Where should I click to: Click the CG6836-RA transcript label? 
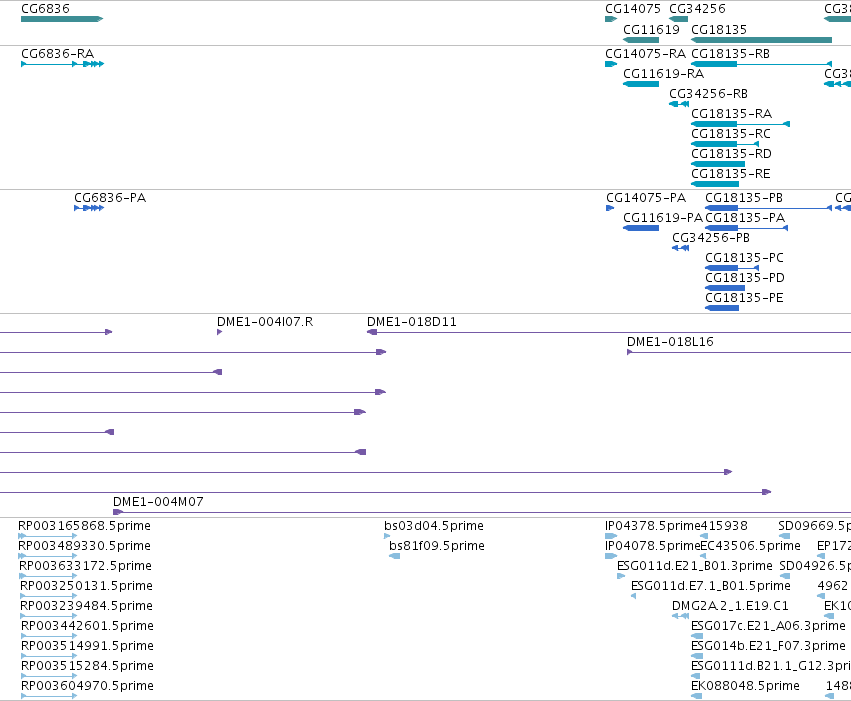[x=58, y=54]
